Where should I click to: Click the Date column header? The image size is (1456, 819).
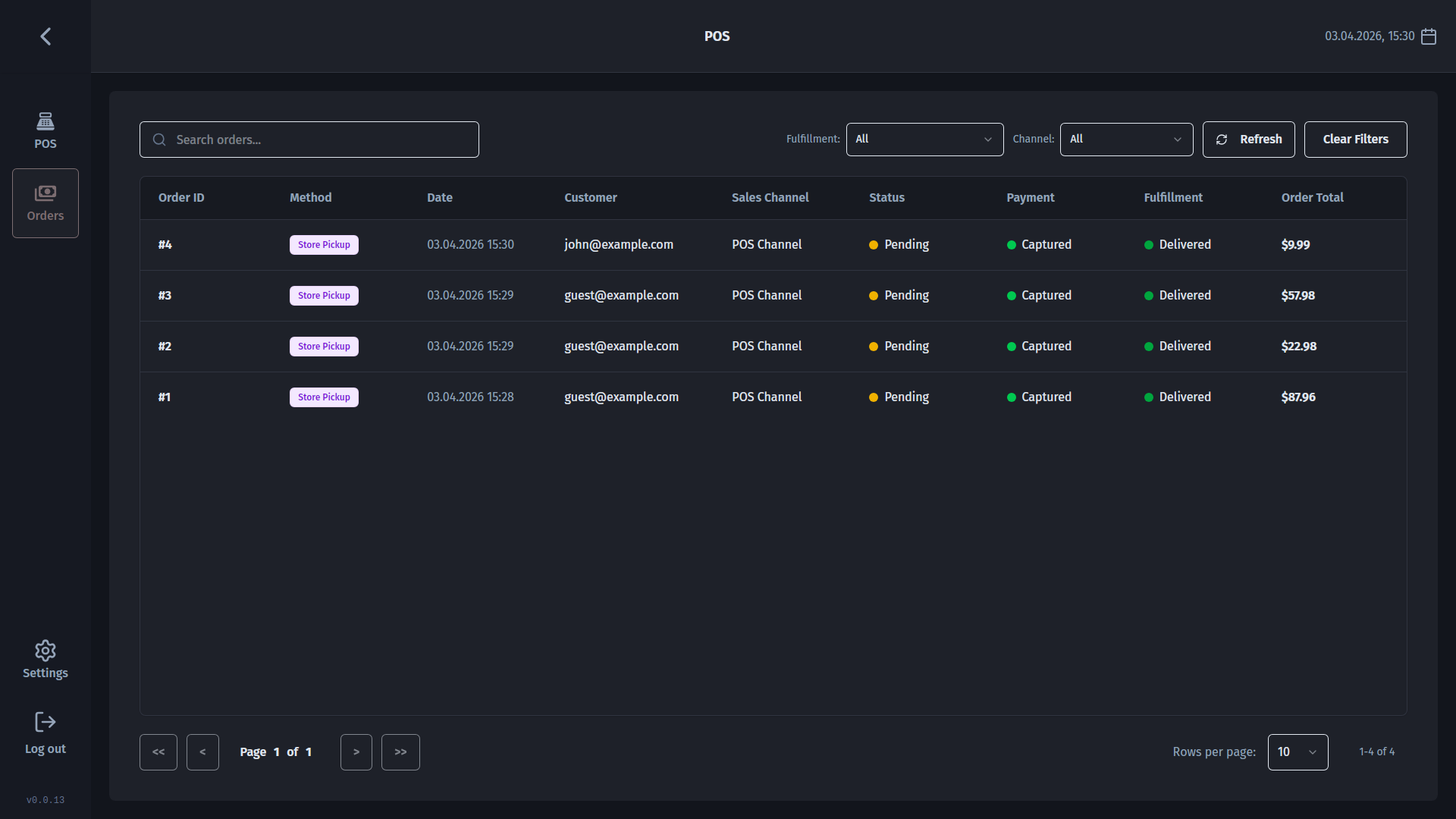click(x=440, y=198)
